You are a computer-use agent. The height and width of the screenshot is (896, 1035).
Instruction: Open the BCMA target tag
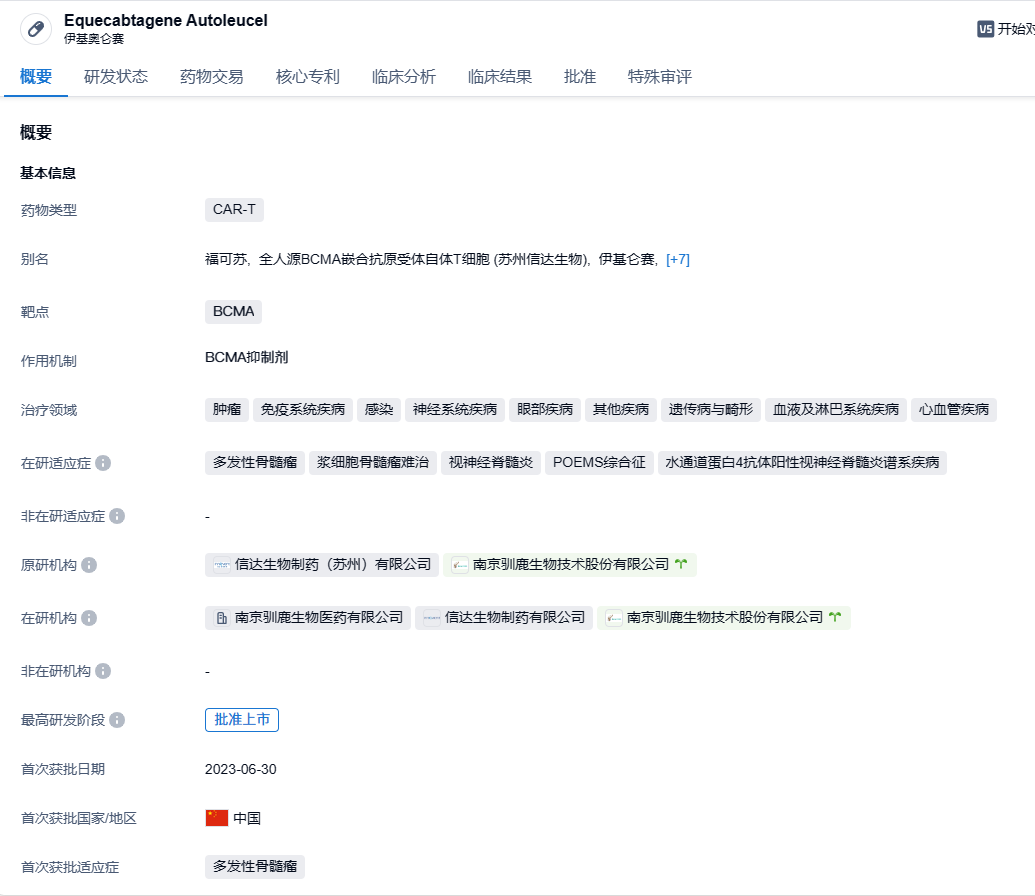point(233,312)
